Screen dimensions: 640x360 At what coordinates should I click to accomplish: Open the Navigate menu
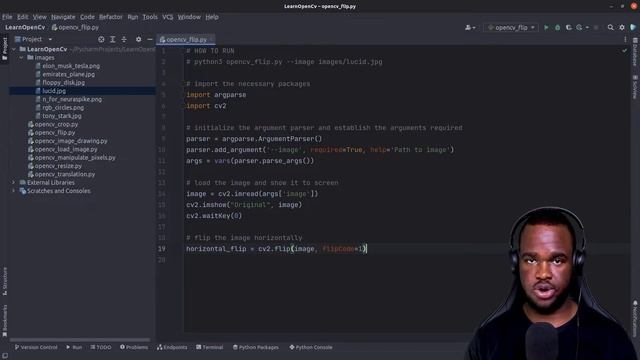click(x=63, y=17)
